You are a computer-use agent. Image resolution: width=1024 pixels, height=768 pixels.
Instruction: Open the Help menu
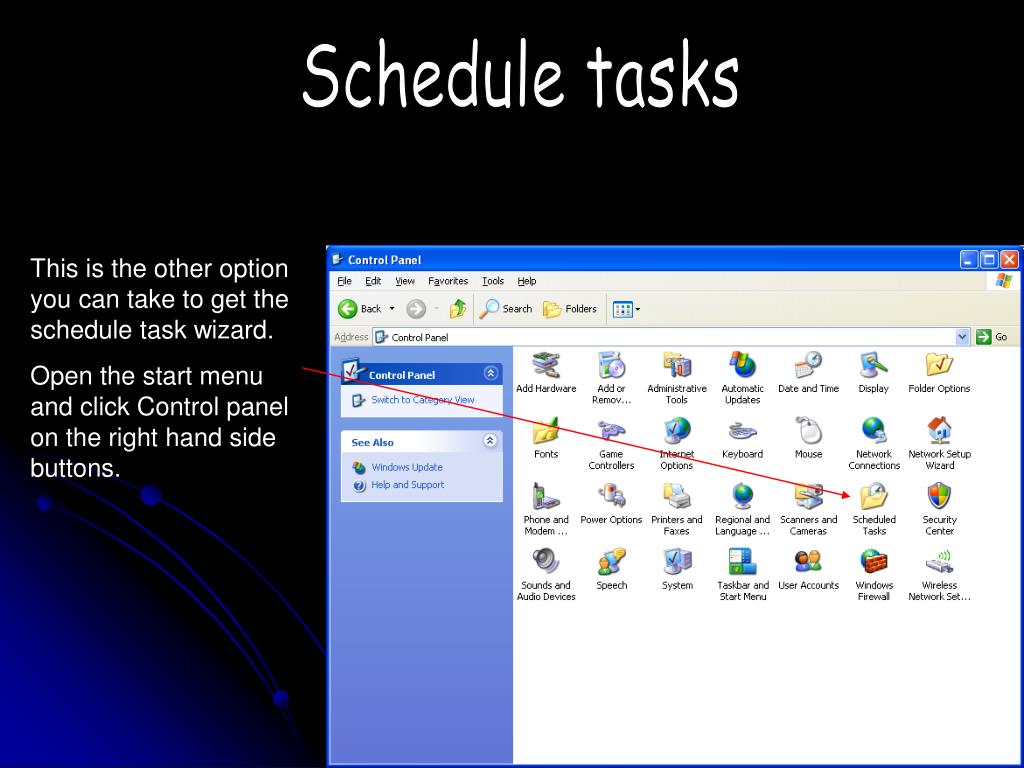[x=527, y=281]
